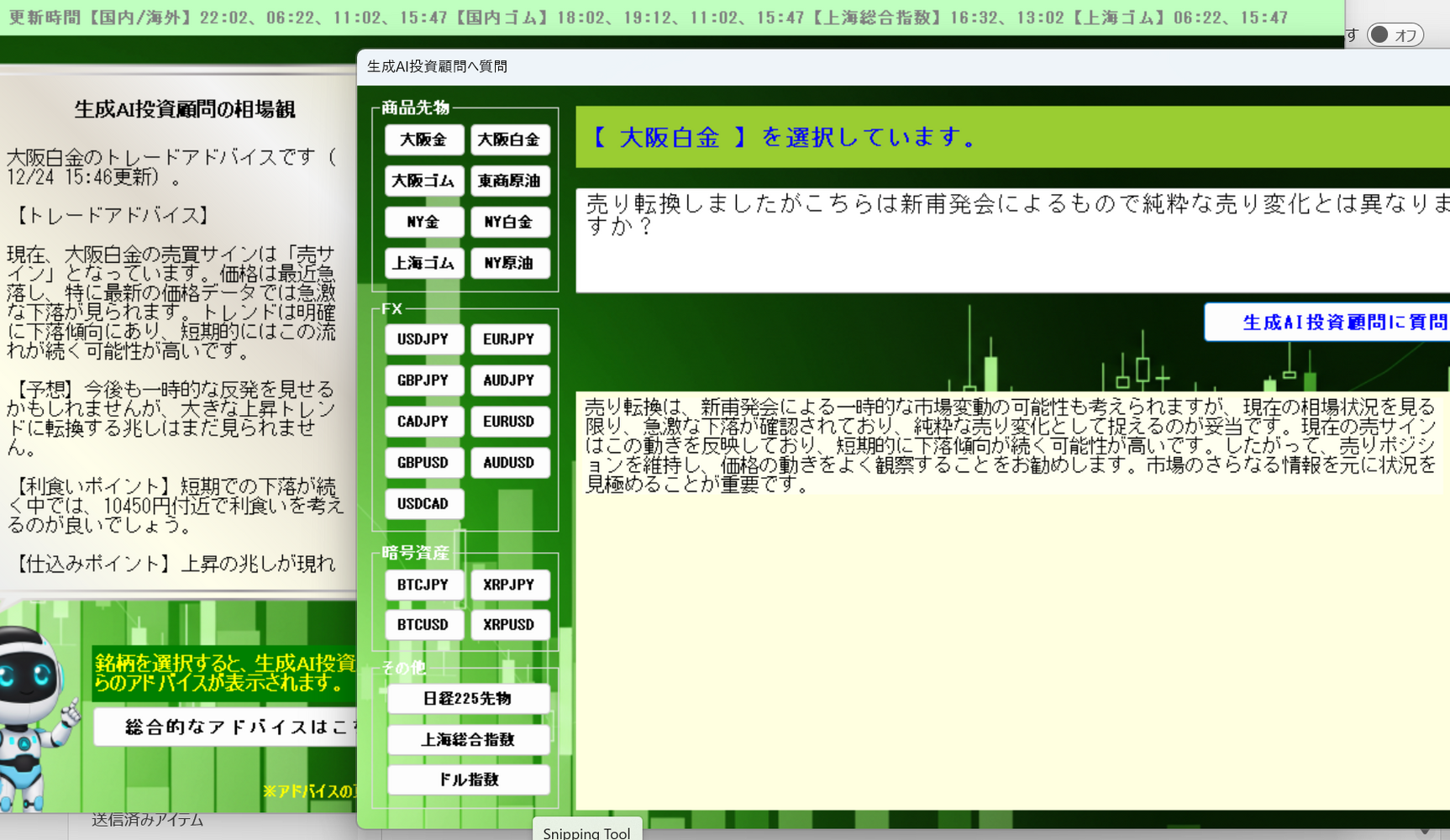Select BTCUSD in crypto assets
The height and width of the screenshot is (840, 1450).
pyautogui.click(x=423, y=625)
